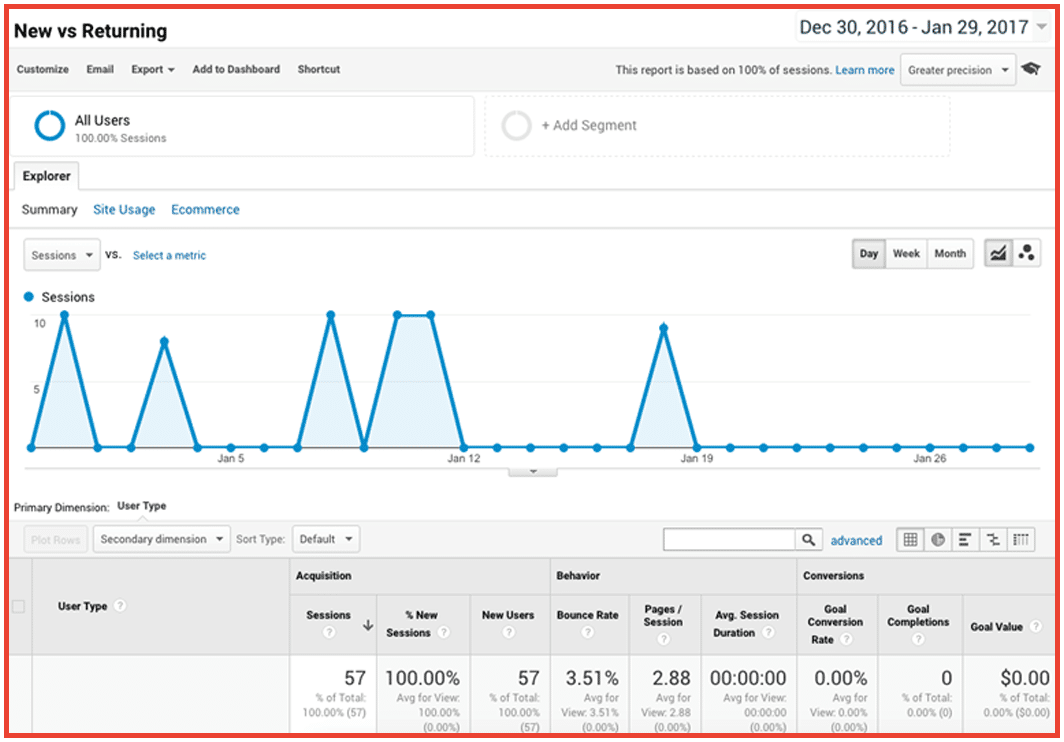Image resolution: width=1064 pixels, height=742 pixels.
Task: Select the pivot table view icon
Action: pos(1021,540)
